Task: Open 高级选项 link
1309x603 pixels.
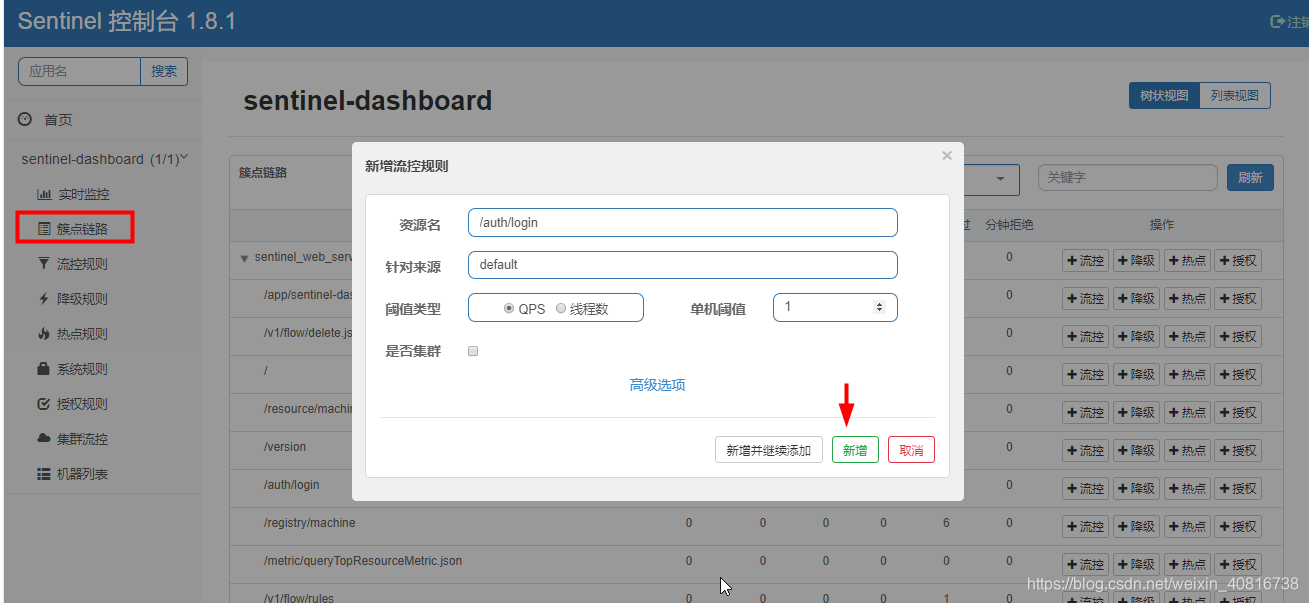Action: click(x=657, y=385)
